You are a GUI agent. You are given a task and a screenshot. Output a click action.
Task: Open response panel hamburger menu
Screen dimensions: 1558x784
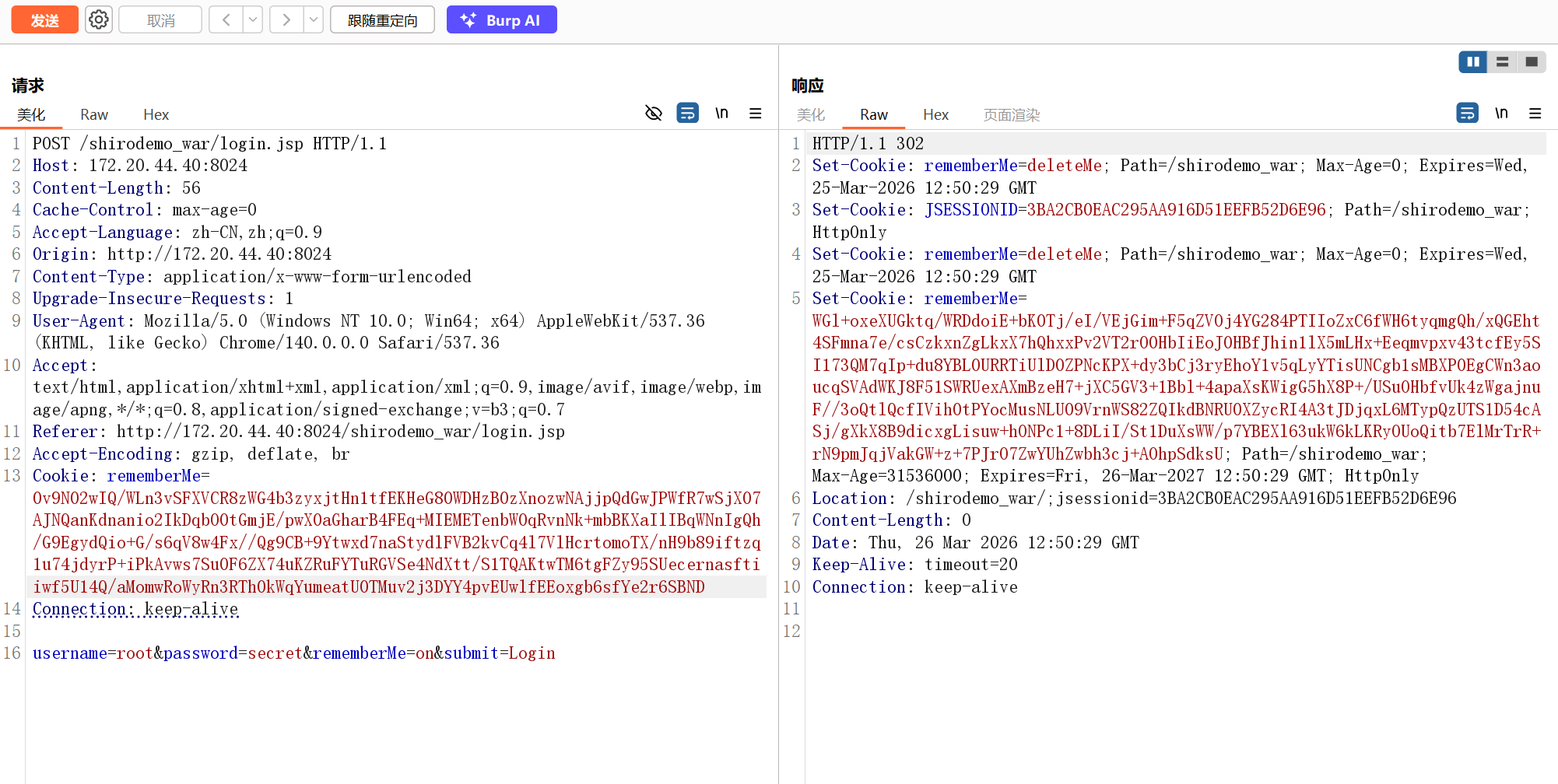coord(1535,114)
